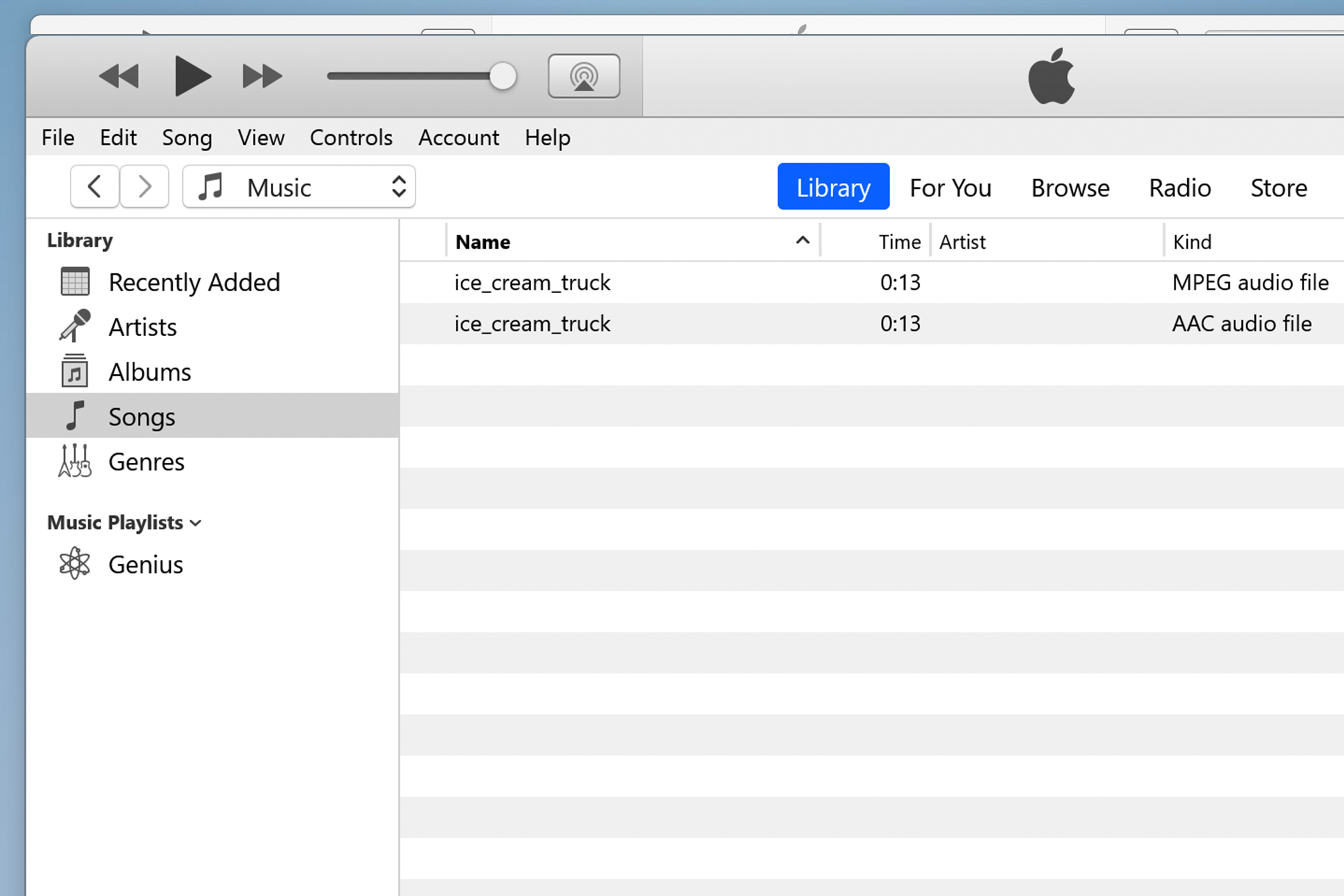Viewport: 1344px width, 896px height.
Task: Click the Genius atom icon
Action: click(x=75, y=563)
